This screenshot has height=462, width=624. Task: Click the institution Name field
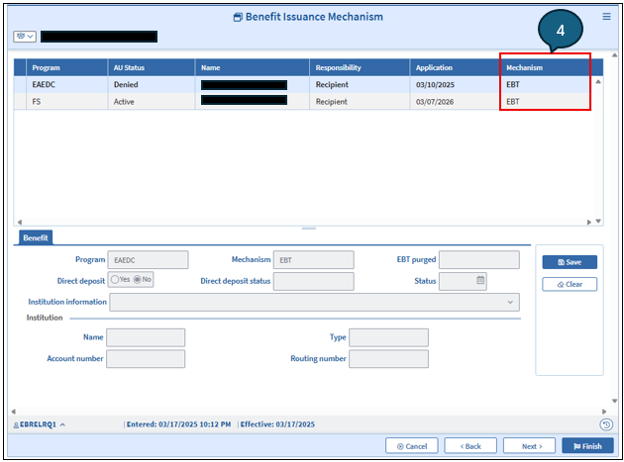(x=146, y=337)
